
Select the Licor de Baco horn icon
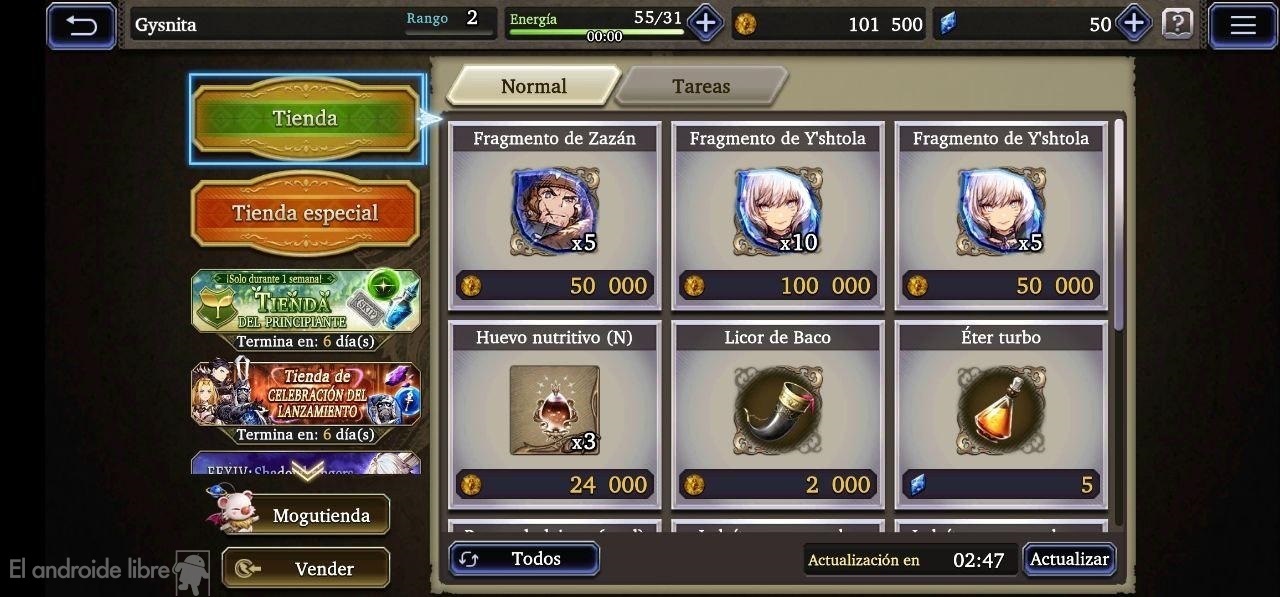tap(778, 409)
